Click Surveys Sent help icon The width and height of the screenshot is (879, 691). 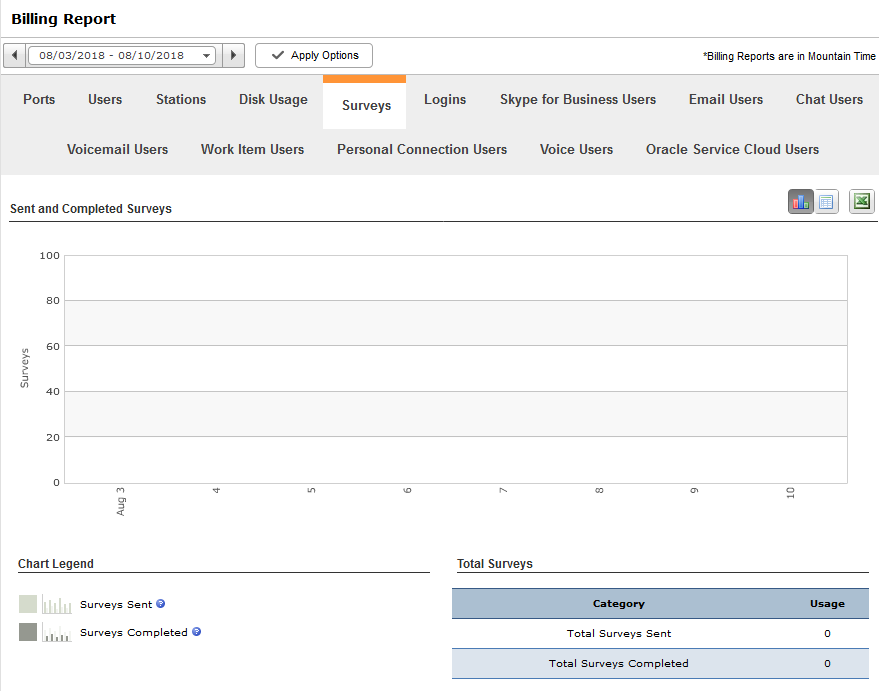[x=161, y=604]
